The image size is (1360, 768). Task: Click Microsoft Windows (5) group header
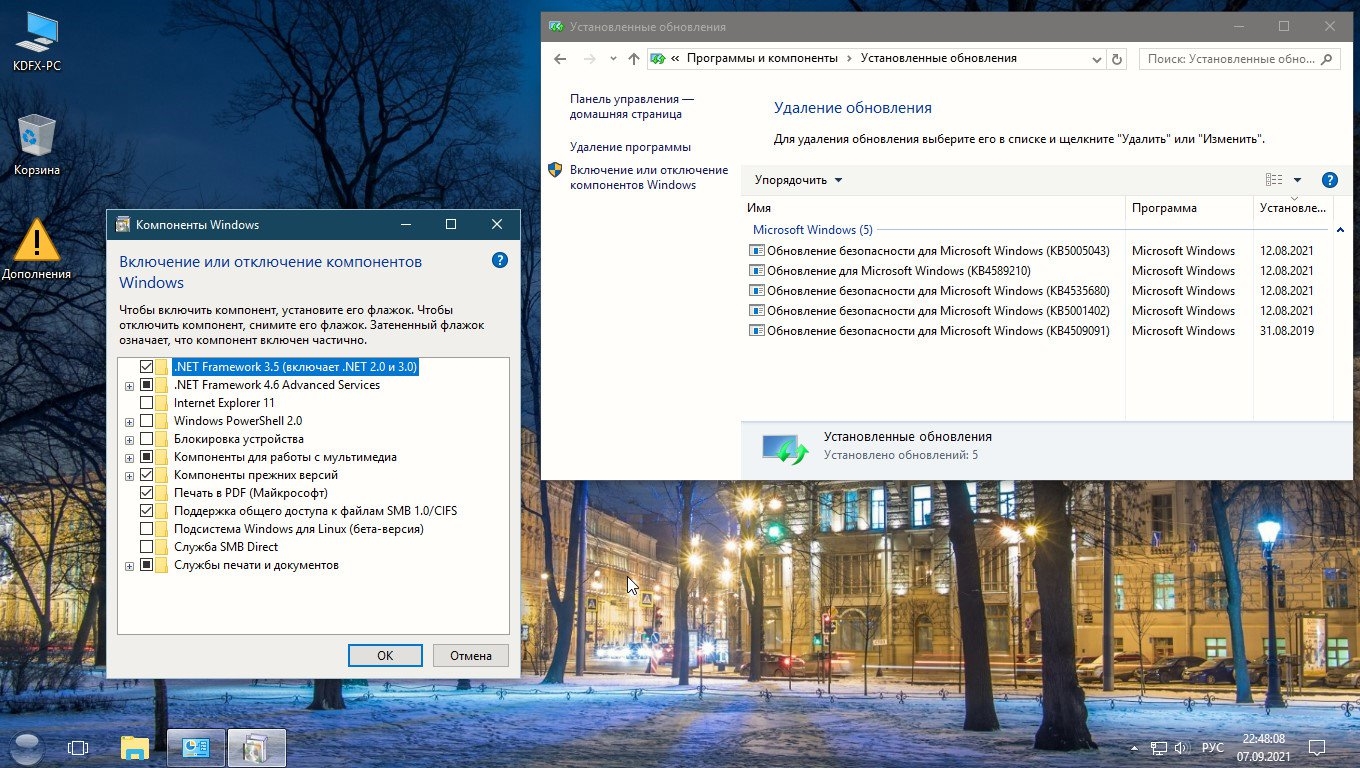[812, 230]
